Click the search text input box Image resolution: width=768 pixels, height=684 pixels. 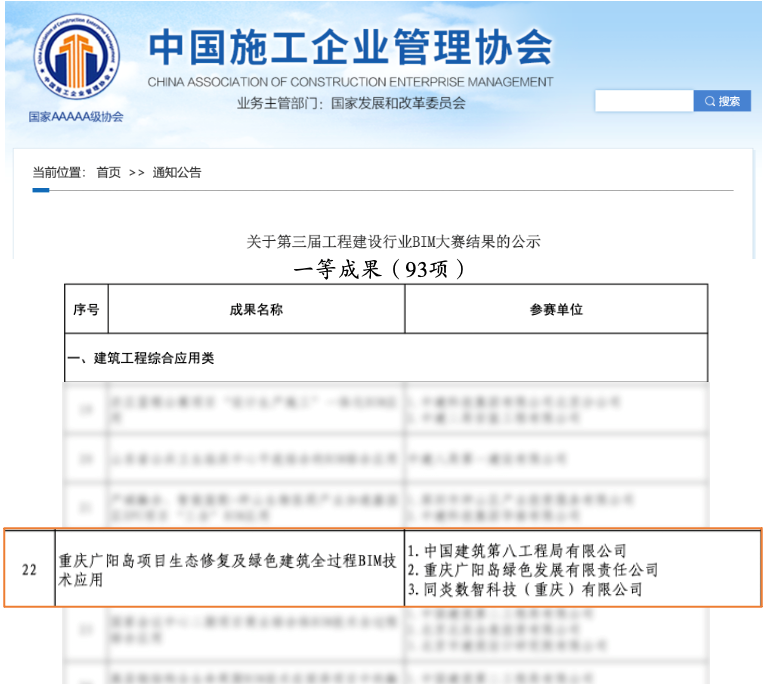(x=644, y=102)
